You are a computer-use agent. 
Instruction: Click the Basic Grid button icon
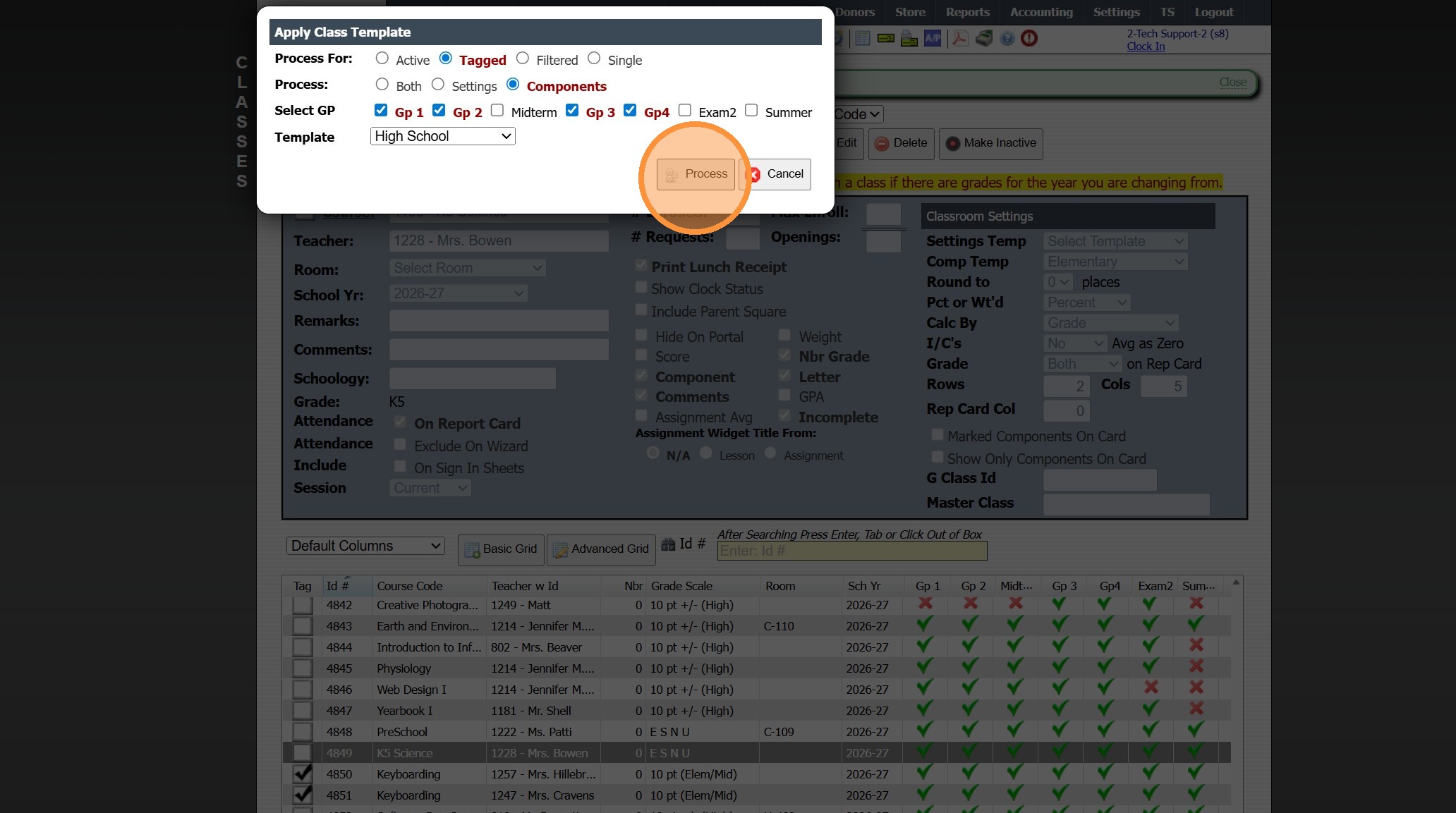point(472,551)
